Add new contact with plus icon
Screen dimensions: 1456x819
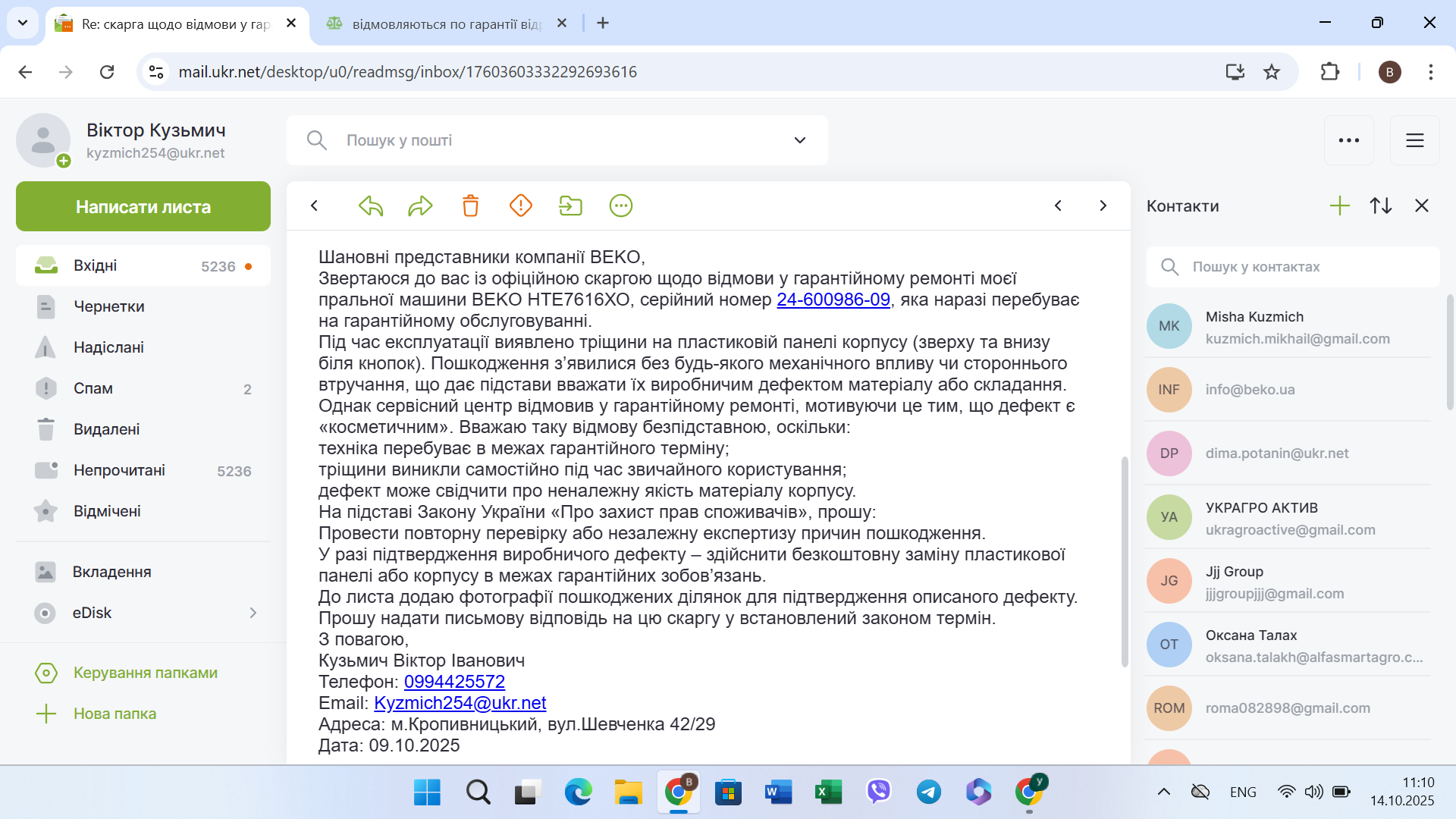[1339, 206]
